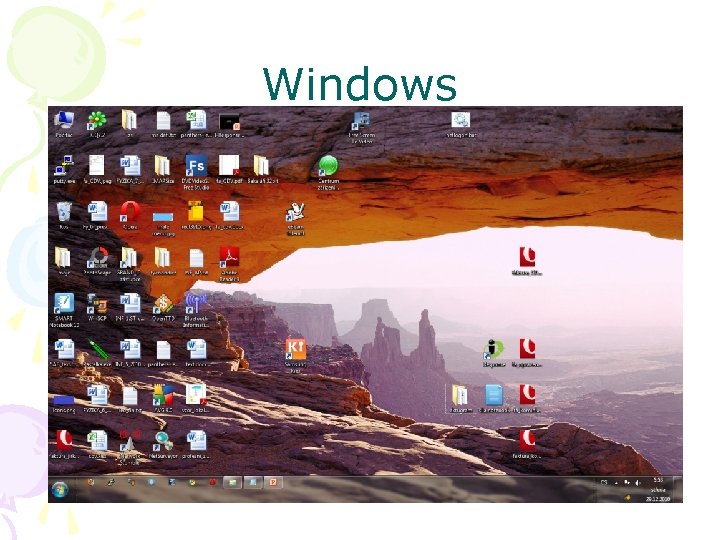Launch ICQ from its green flower shortcut
Image resolution: width=720 pixels, height=540 pixels.
pyautogui.click(x=97, y=124)
